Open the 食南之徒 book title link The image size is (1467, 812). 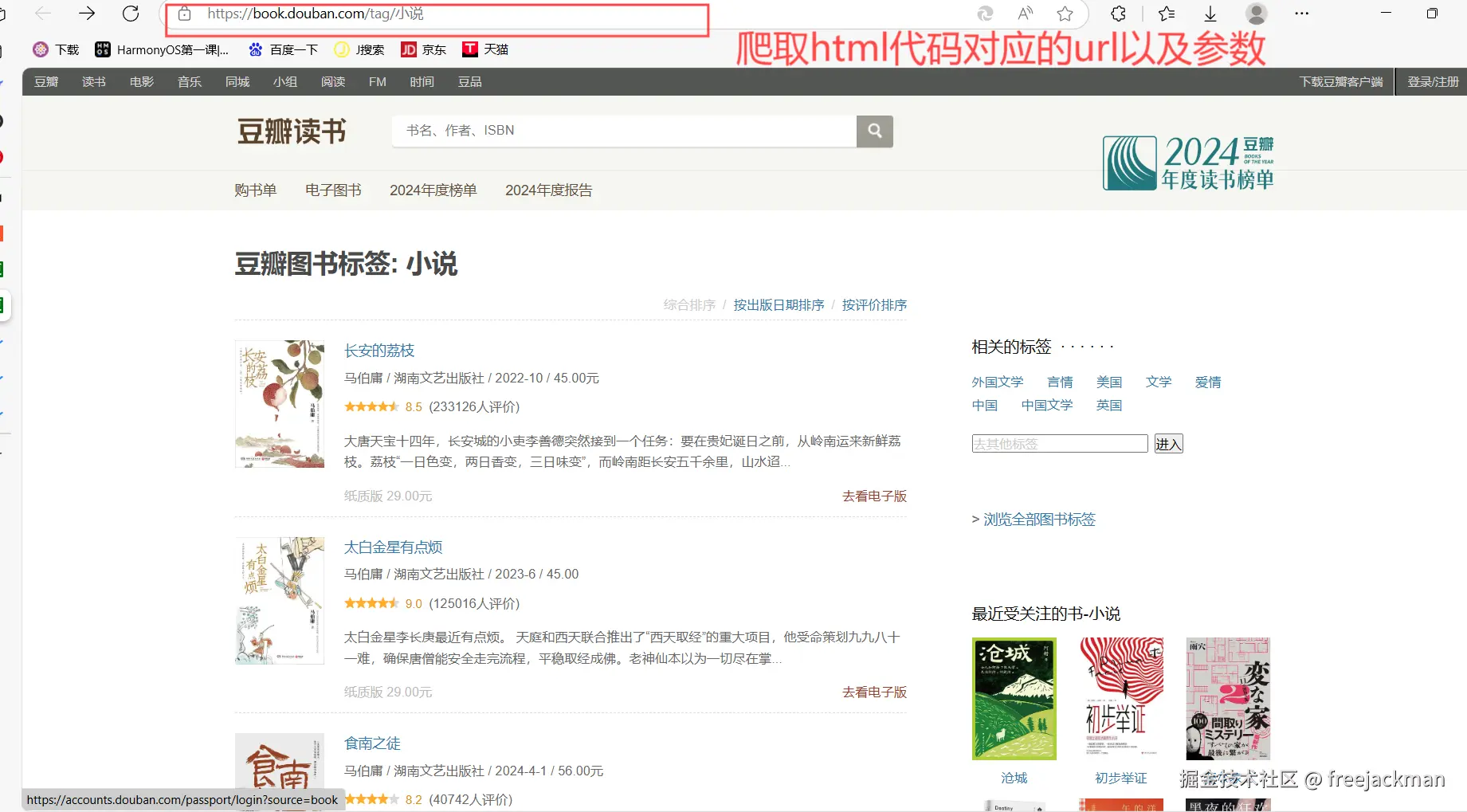pyautogui.click(x=372, y=743)
